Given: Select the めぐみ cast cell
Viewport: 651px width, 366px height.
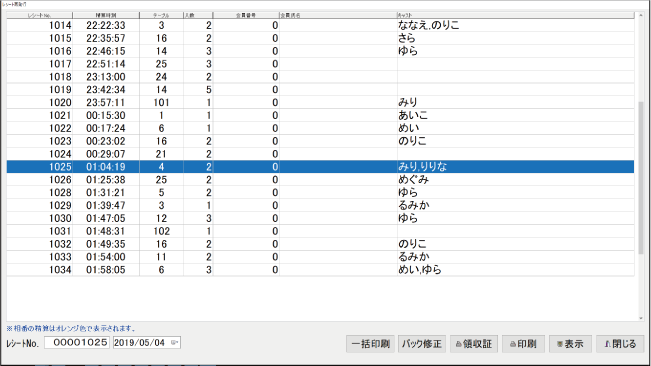Looking at the screenshot, I should [515, 180].
